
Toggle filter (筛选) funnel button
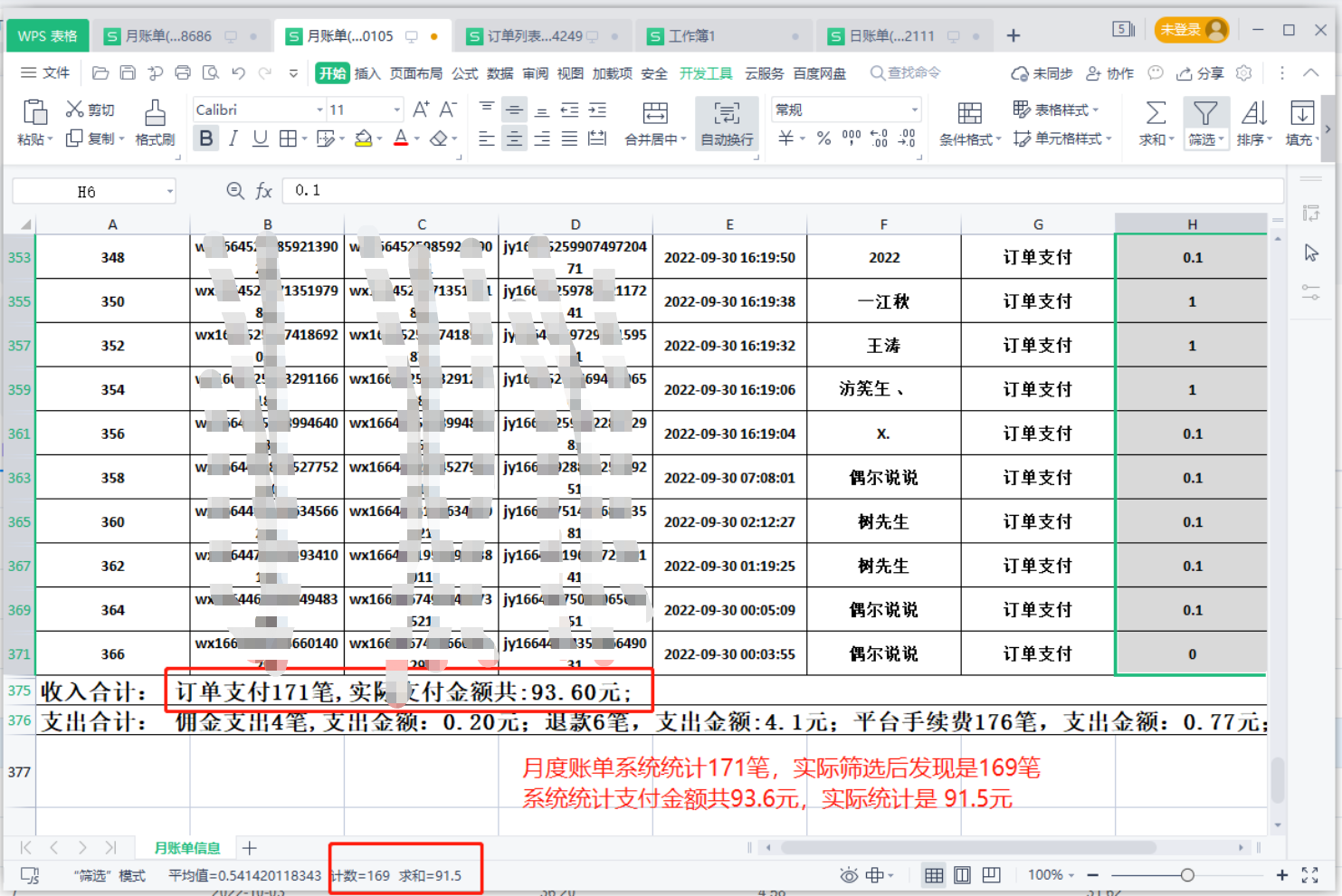pos(1205,123)
